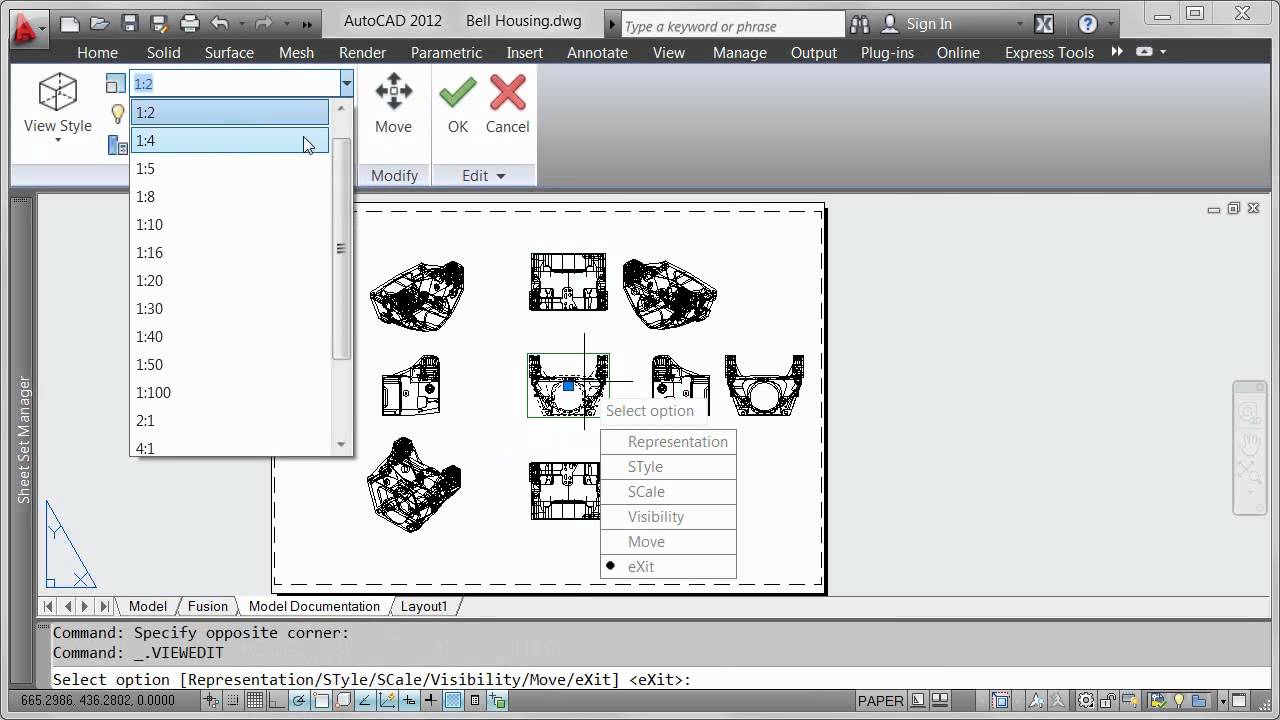Click the red Cancel X icon

[507, 92]
